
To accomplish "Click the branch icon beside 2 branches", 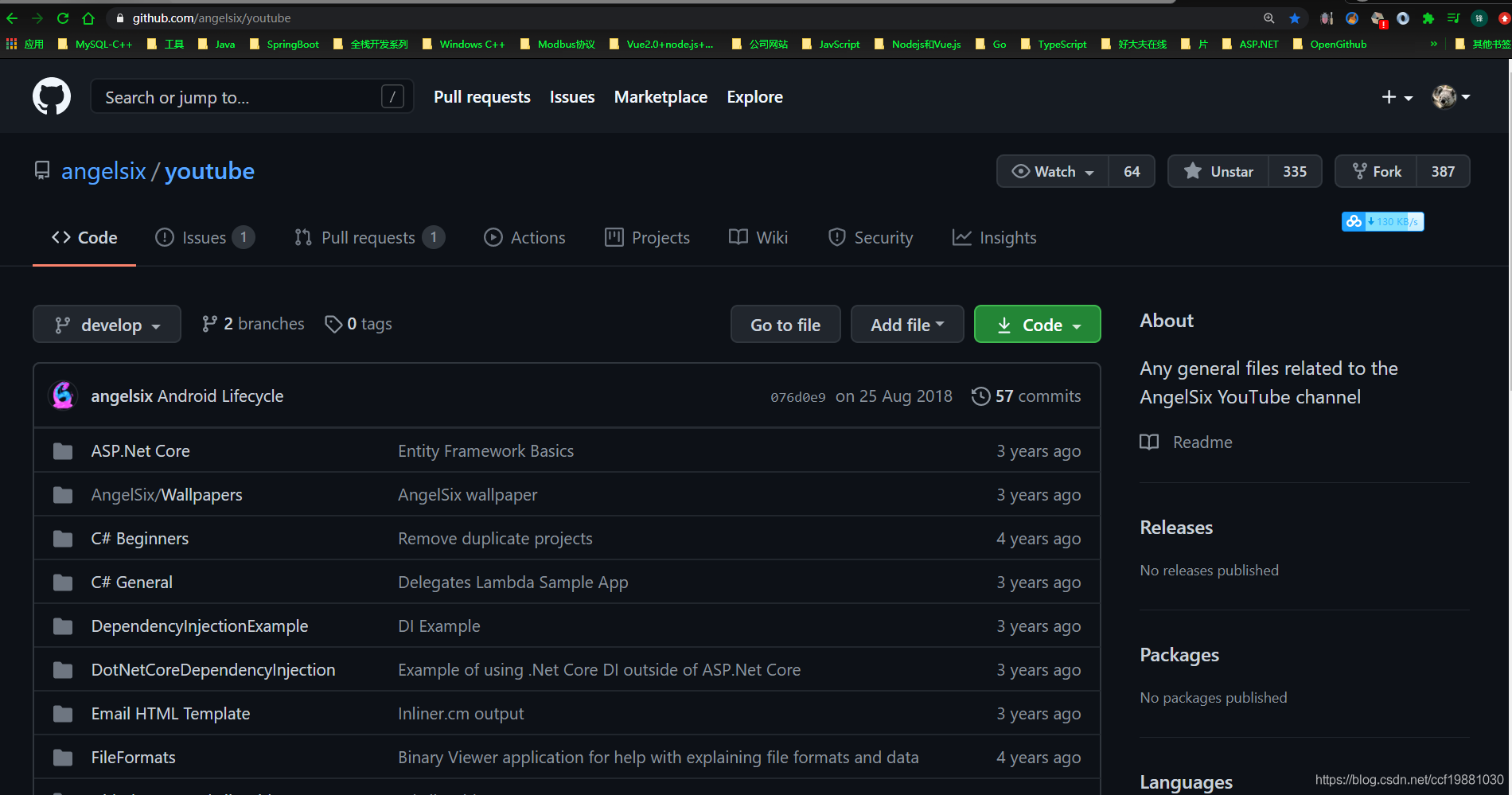I will (x=210, y=324).
